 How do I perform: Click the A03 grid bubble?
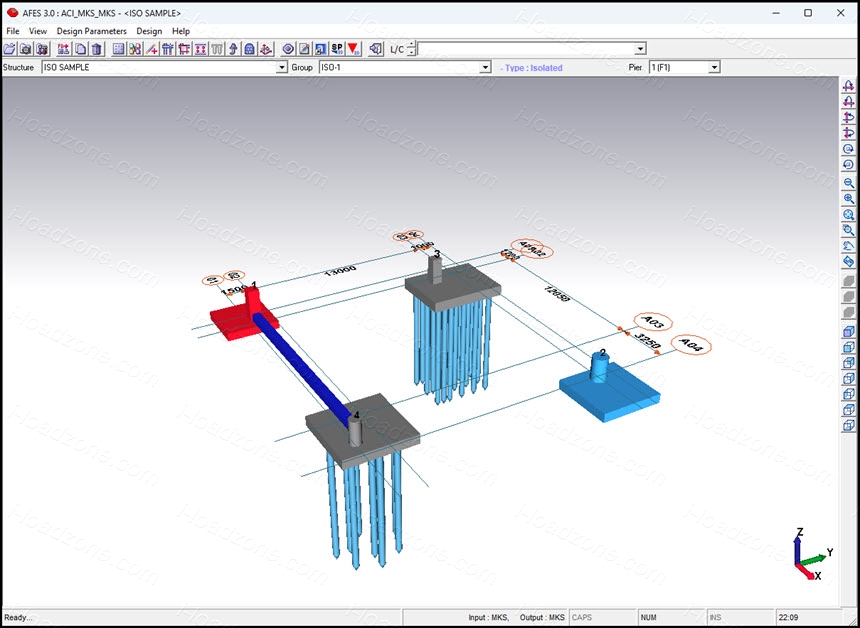653,322
